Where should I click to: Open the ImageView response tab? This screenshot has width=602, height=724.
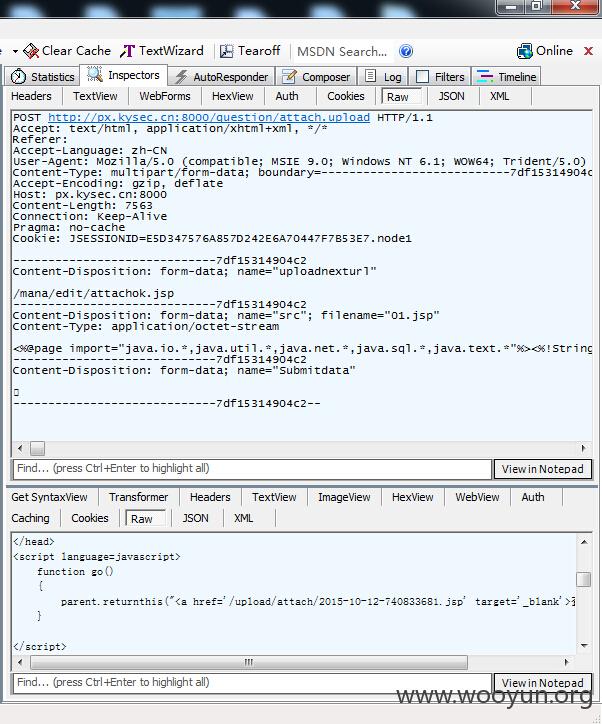pyautogui.click(x=344, y=497)
